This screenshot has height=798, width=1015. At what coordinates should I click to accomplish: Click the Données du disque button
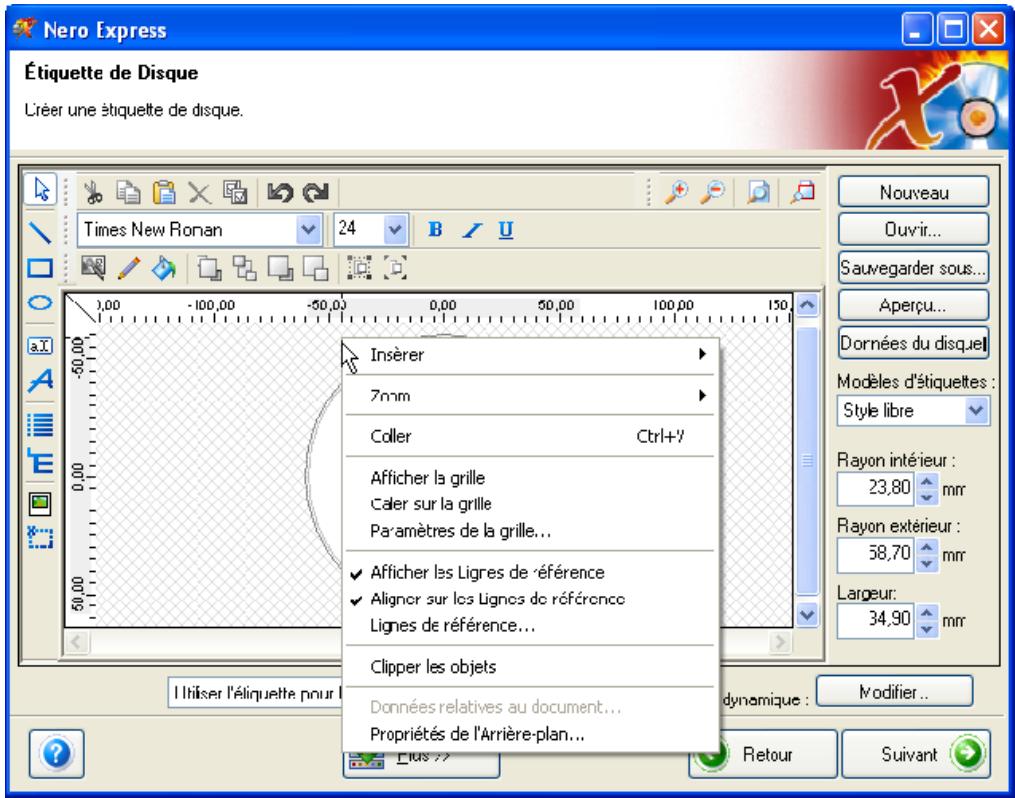pyautogui.click(x=913, y=342)
